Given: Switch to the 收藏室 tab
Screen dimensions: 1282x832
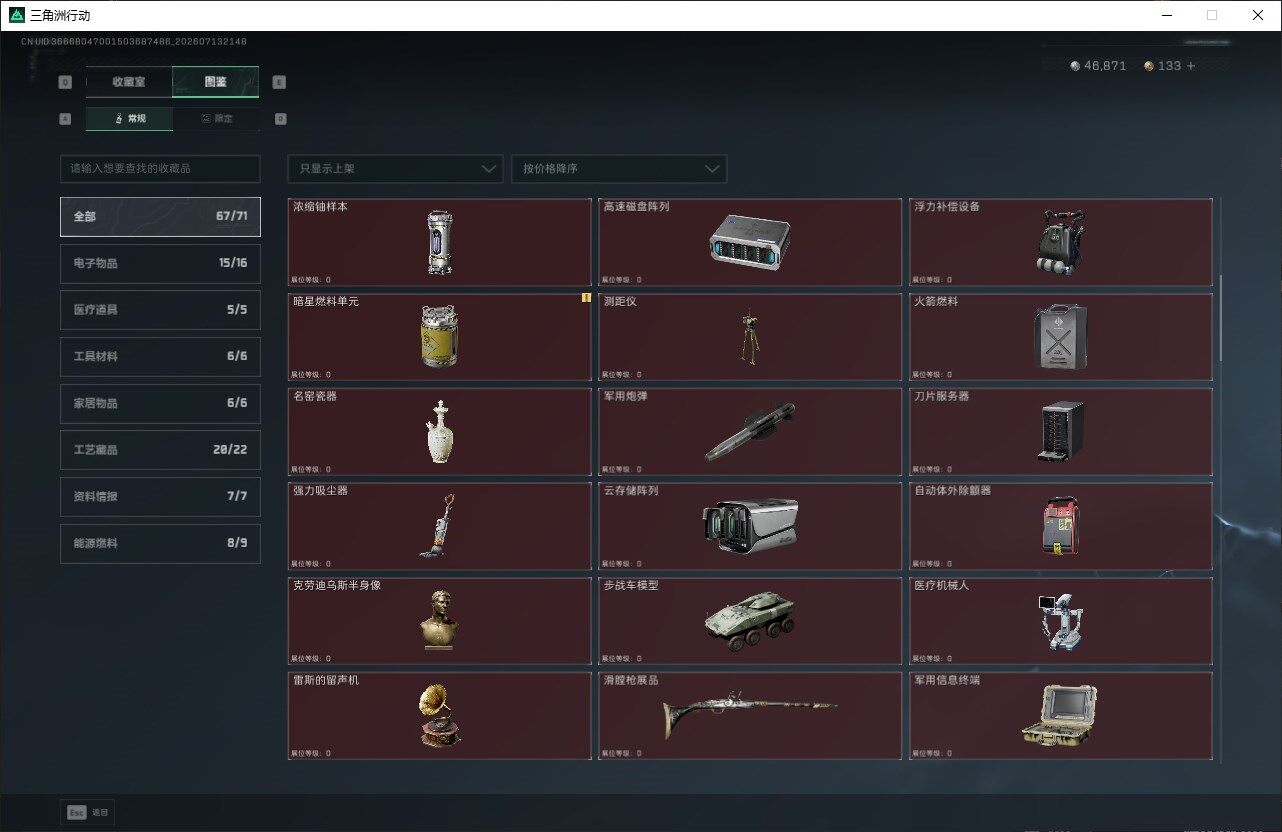Looking at the screenshot, I should pyautogui.click(x=129, y=82).
